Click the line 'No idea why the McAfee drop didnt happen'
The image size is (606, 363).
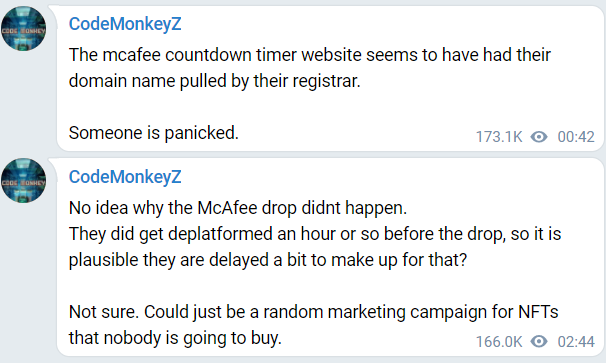pyautogui.click(x=237, y=208)
